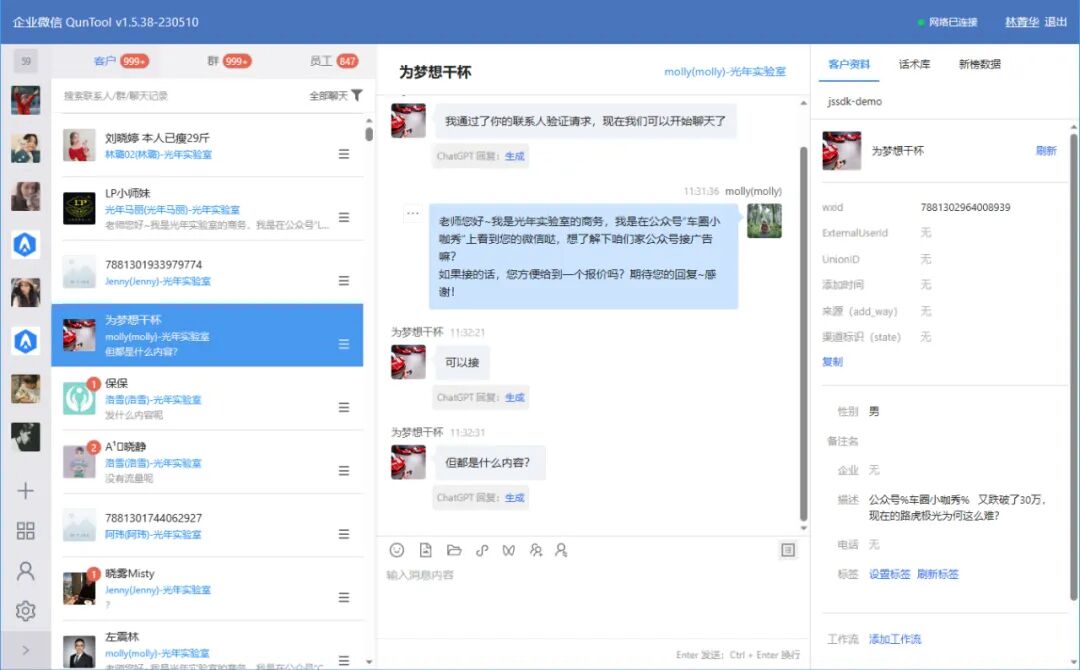This screenshot has width=1080, height=670.
Task: Click the chat messages vertical scrollbar
Action: 803,333
